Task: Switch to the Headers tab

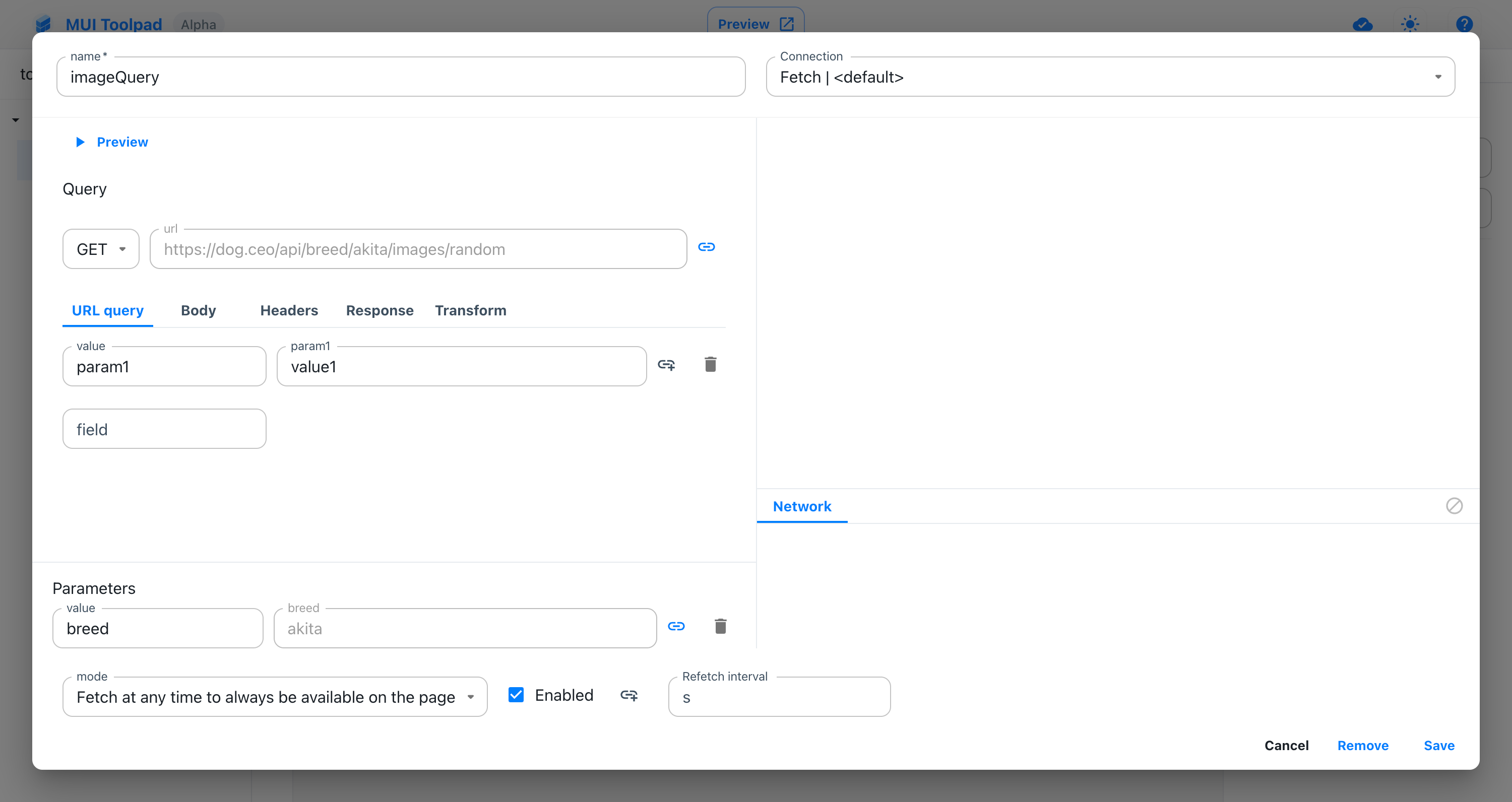Action: (288, 310)
